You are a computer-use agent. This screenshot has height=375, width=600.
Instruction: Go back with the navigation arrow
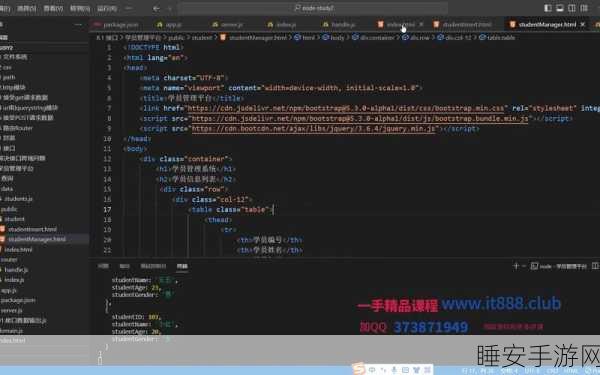tap(156, 8)
